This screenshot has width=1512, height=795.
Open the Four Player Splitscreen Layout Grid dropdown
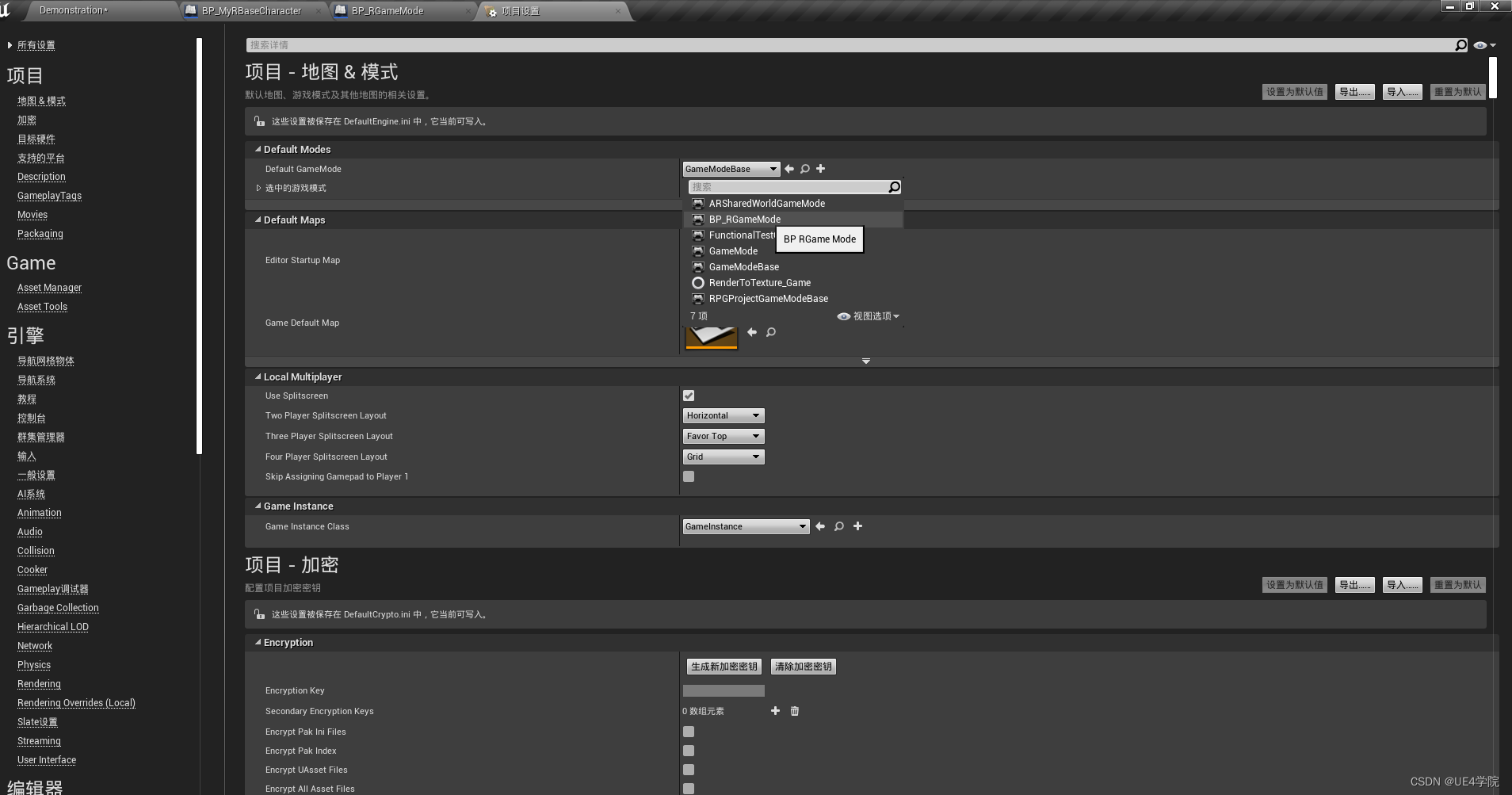coord(722,457)
